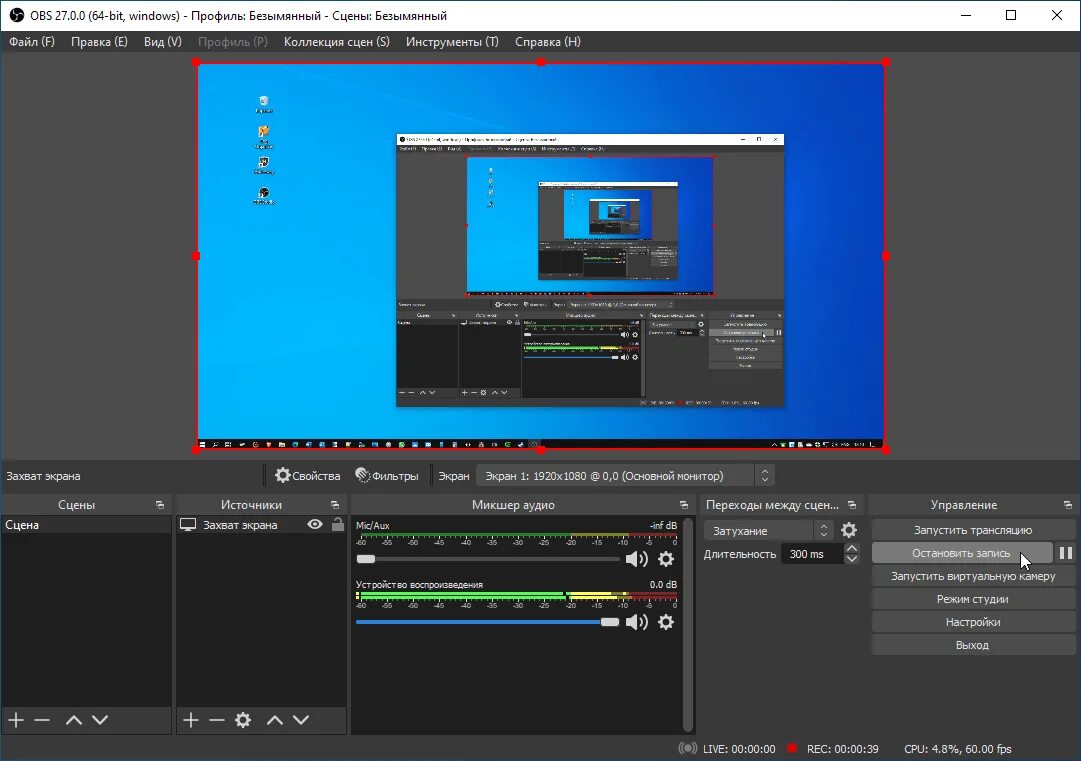The height and width of the screenshot is (761, 1081).
Task: Click the red recording indicator dot
Action: [x=793, y=748]
